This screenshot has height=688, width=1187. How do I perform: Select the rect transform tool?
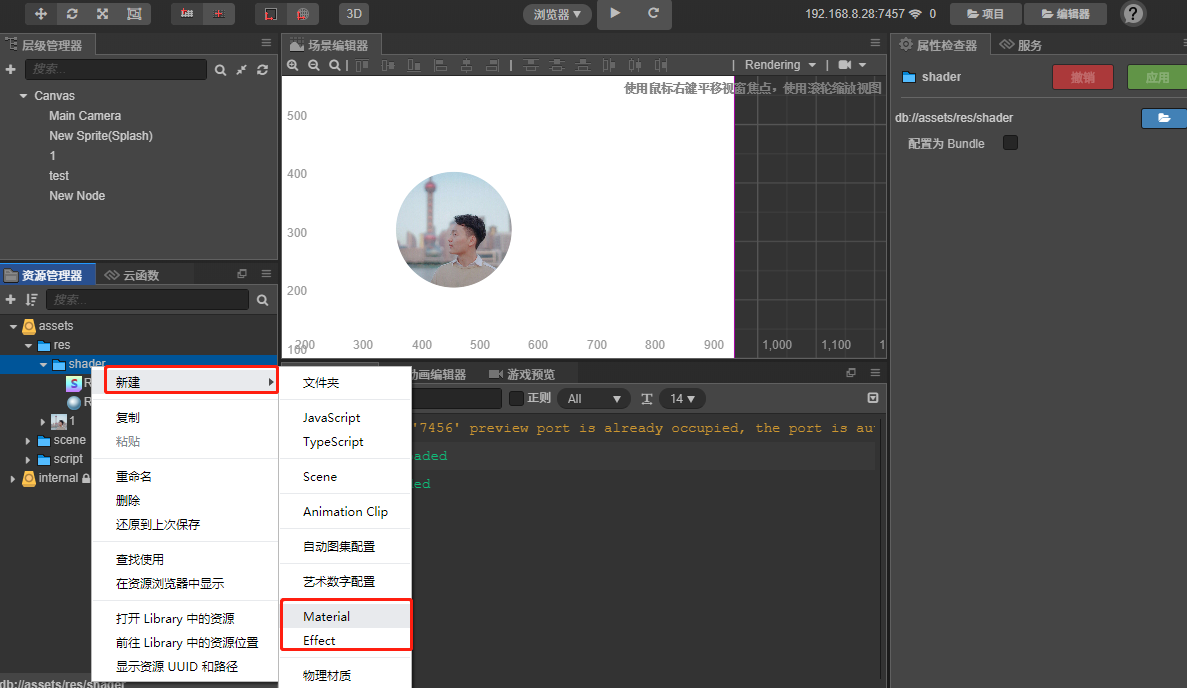[x=134, y=14]
